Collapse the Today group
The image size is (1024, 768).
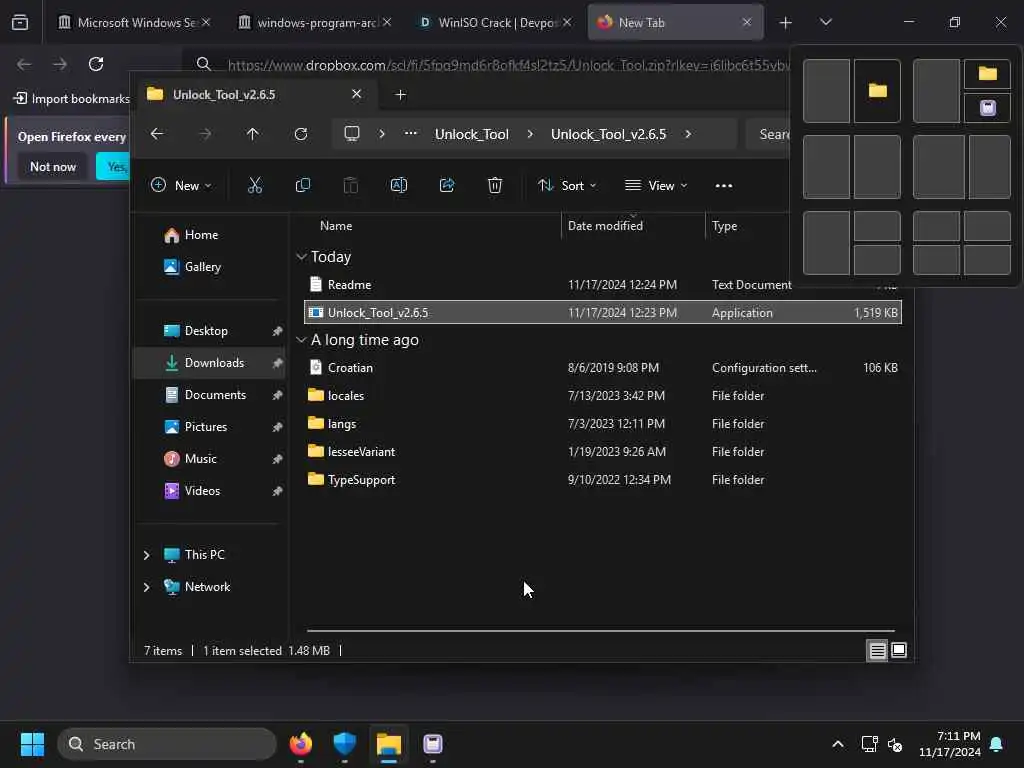301,257
